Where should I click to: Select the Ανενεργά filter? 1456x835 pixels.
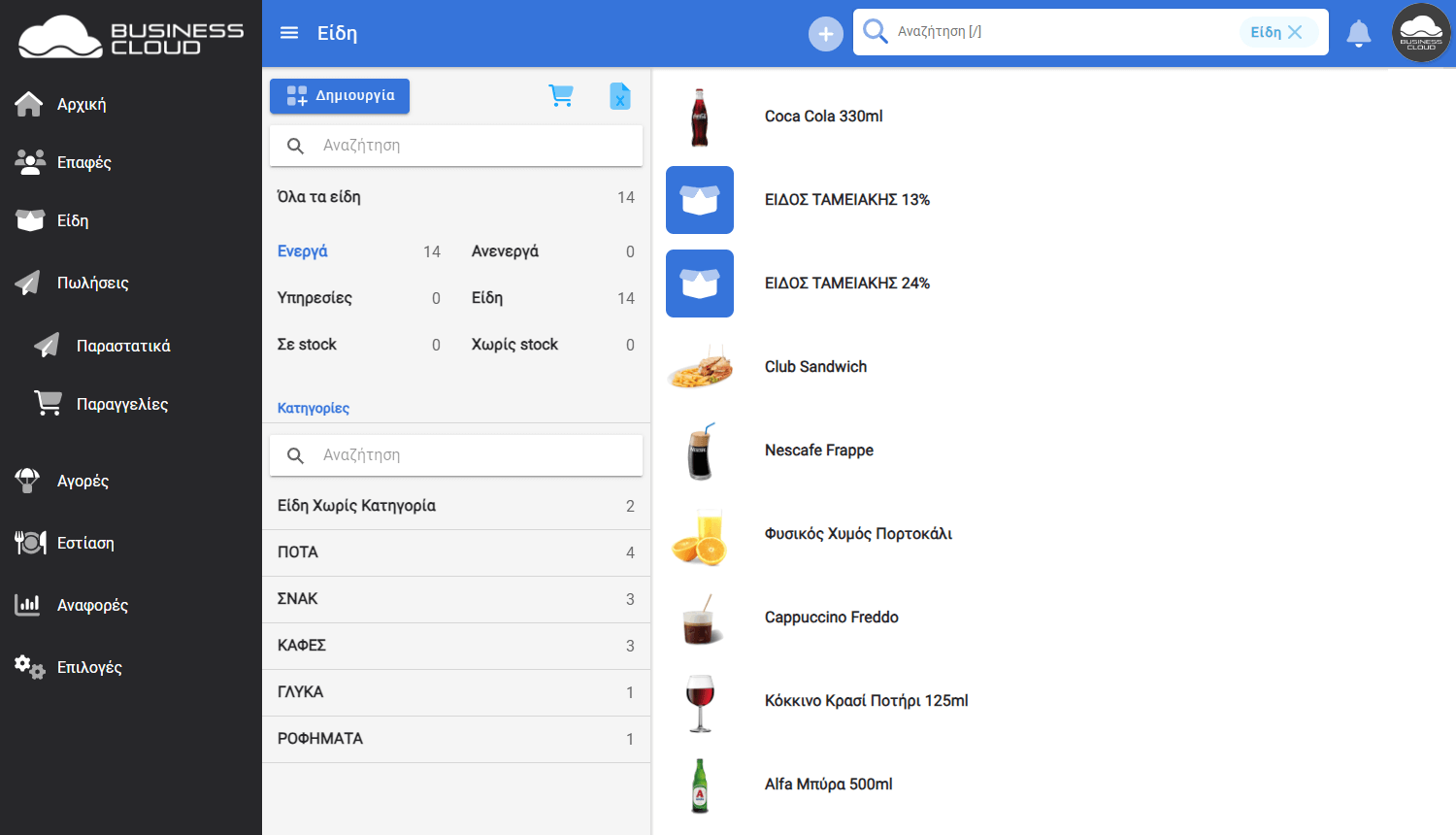(x=553, y=251)
